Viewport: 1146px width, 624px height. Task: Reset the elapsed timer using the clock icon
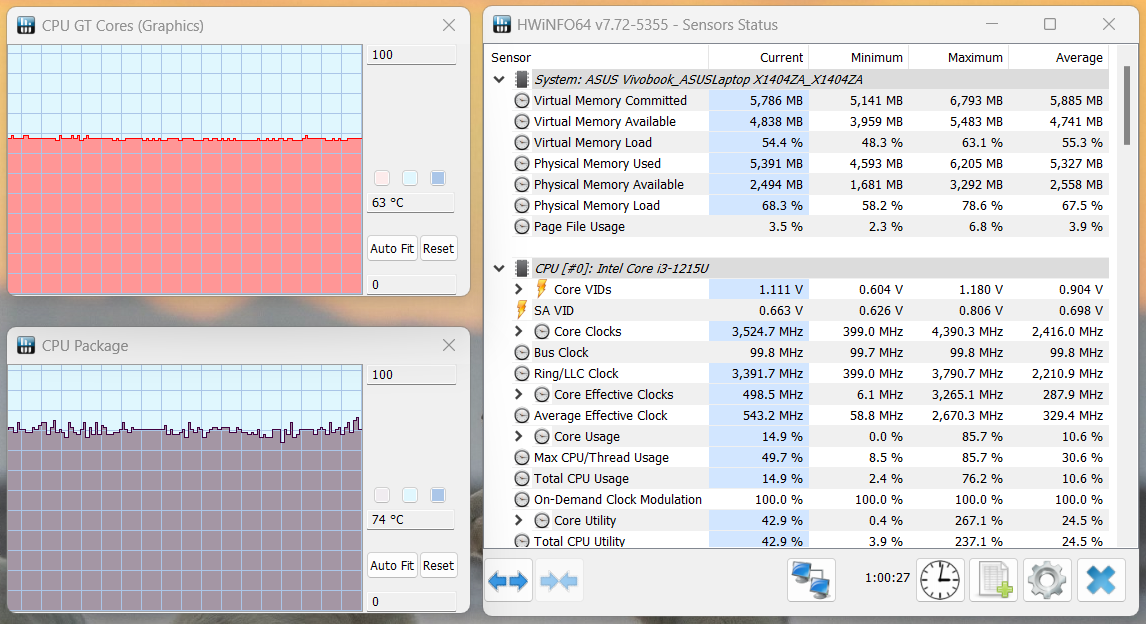coord(940,580)
